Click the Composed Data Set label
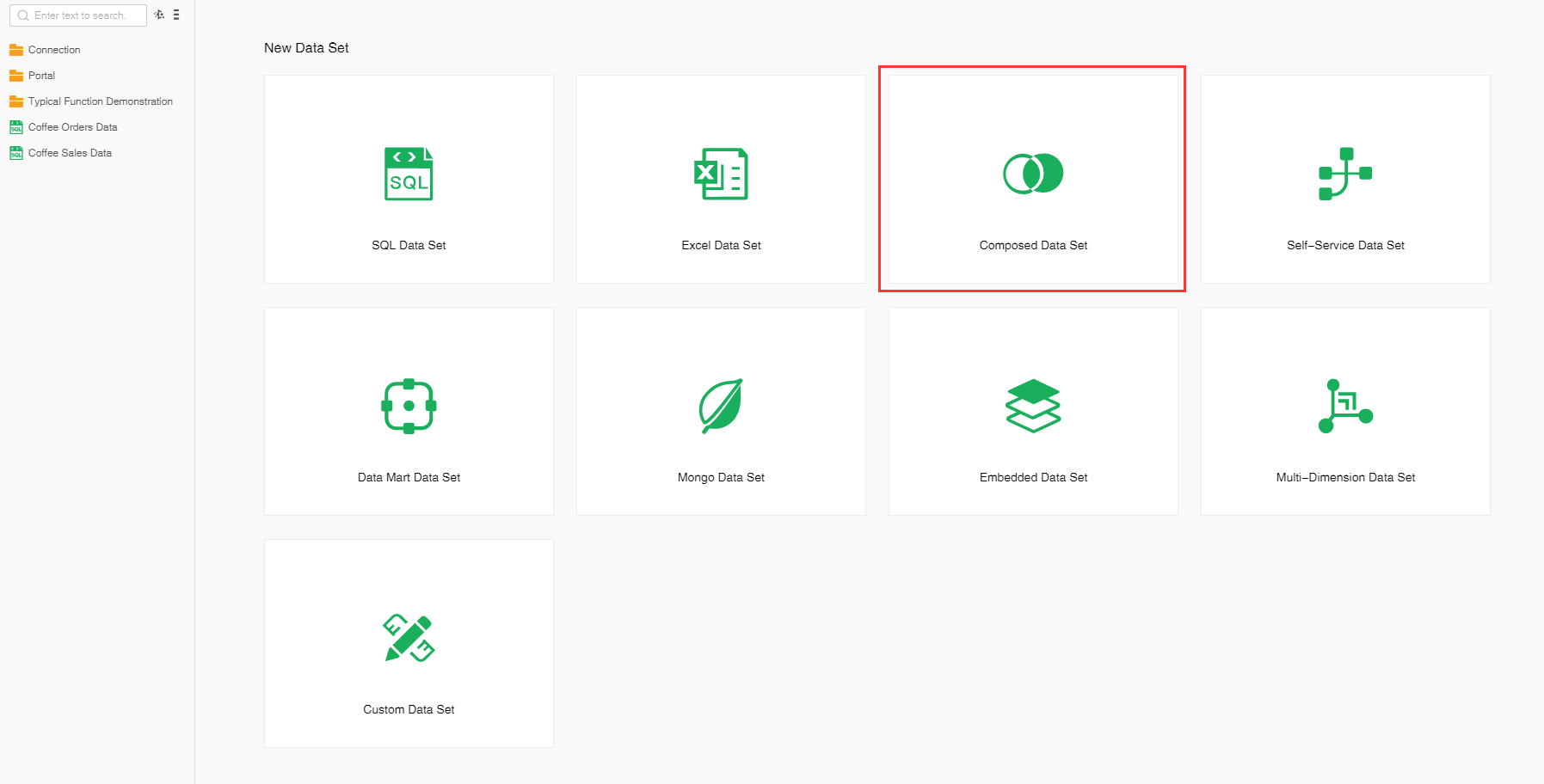1544x784 pixels. click(x=1033, y=245)
